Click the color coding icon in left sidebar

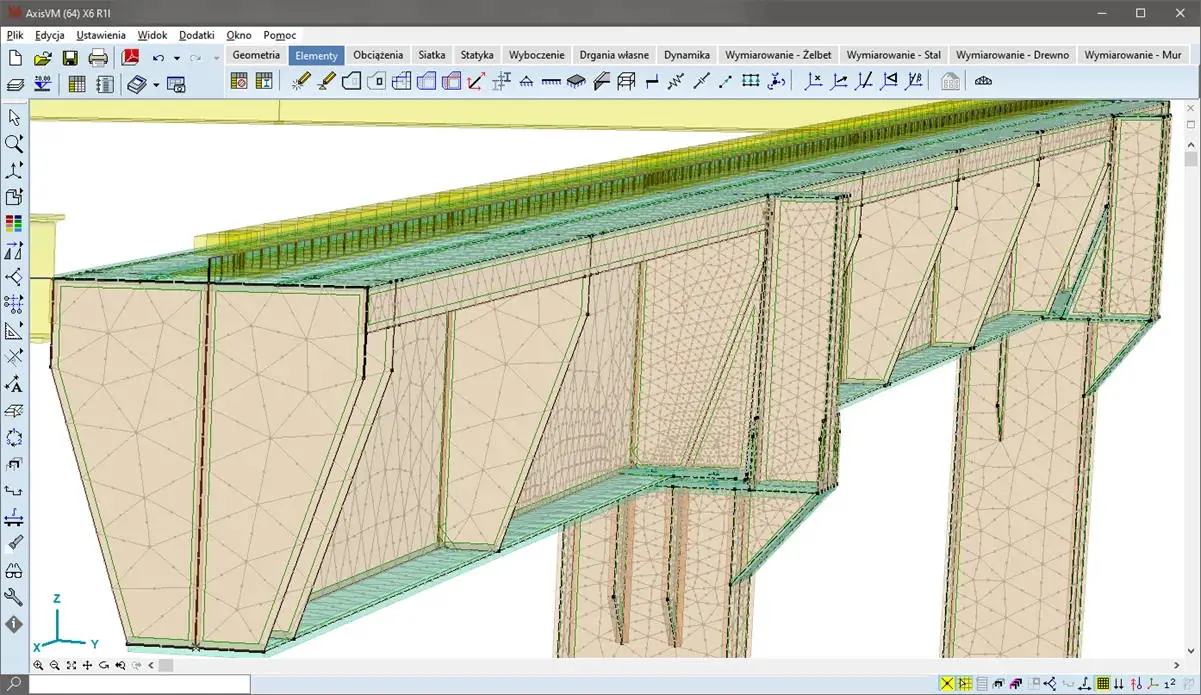pyautogui.click(x=14, y=224)
